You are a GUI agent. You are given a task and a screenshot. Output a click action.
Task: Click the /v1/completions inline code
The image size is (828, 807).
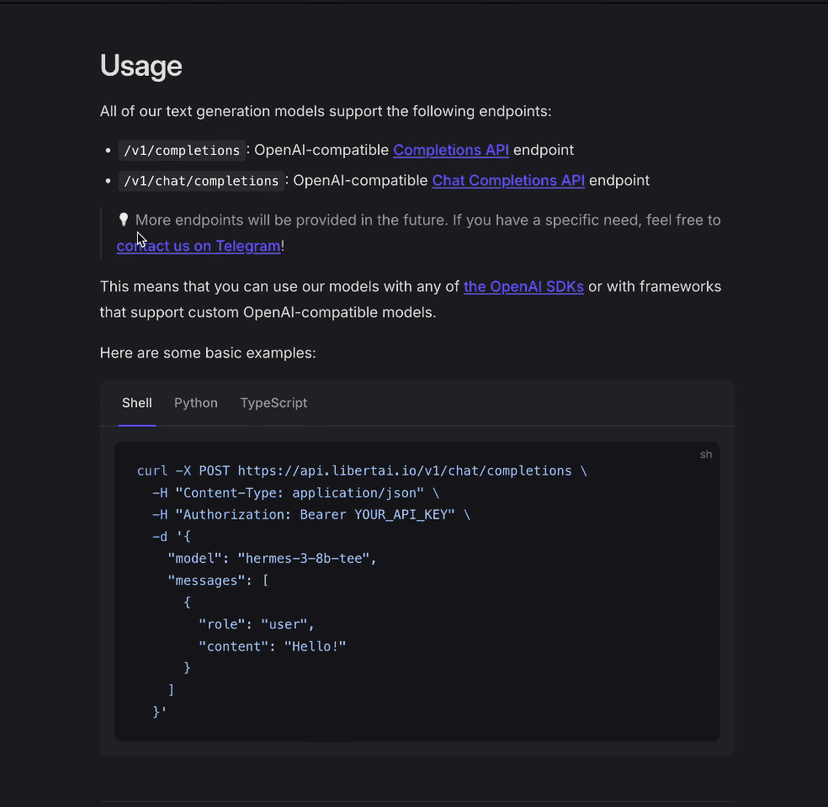pos(181,150)
